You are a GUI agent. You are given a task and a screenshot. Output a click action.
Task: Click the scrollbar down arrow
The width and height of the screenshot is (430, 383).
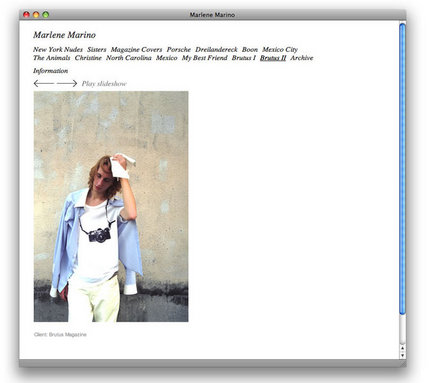pos(403,355)
